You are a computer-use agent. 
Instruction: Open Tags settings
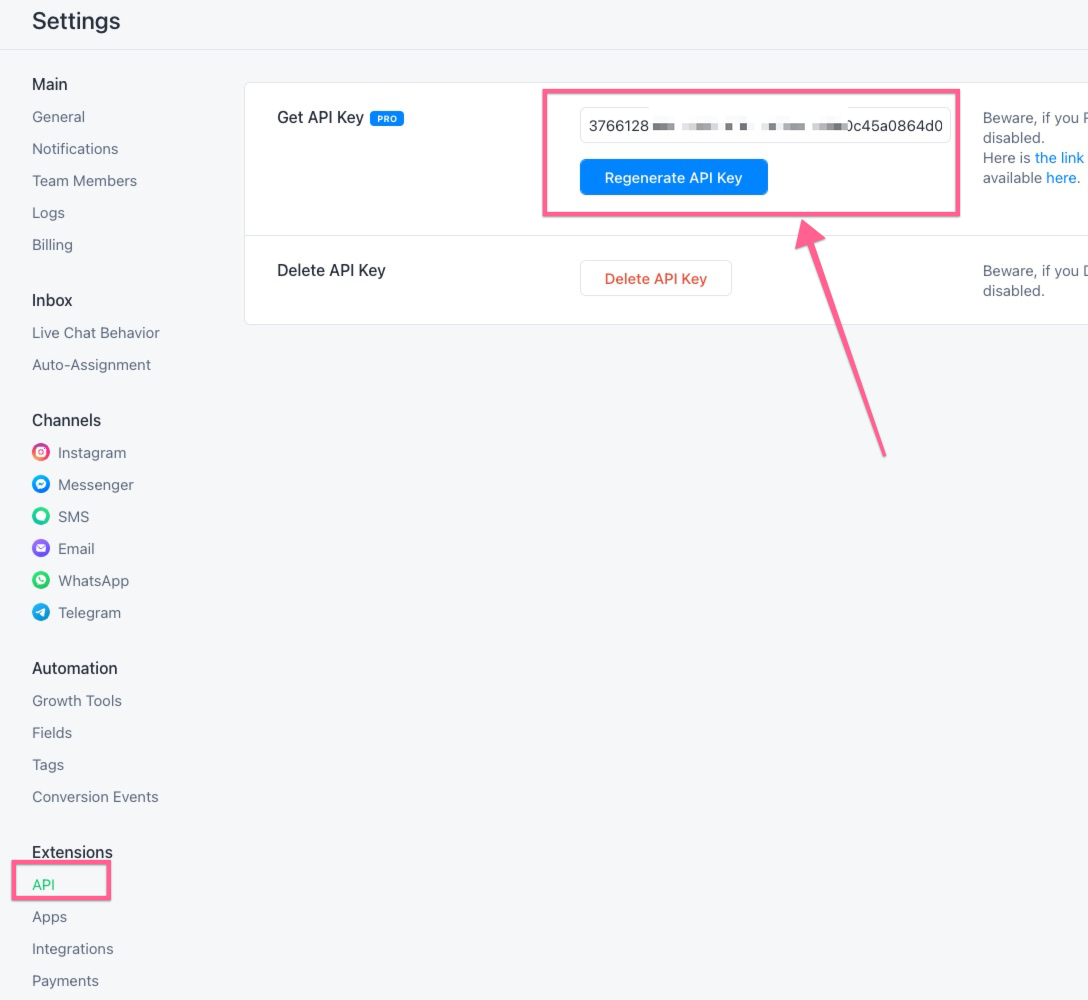pos(48,765)
